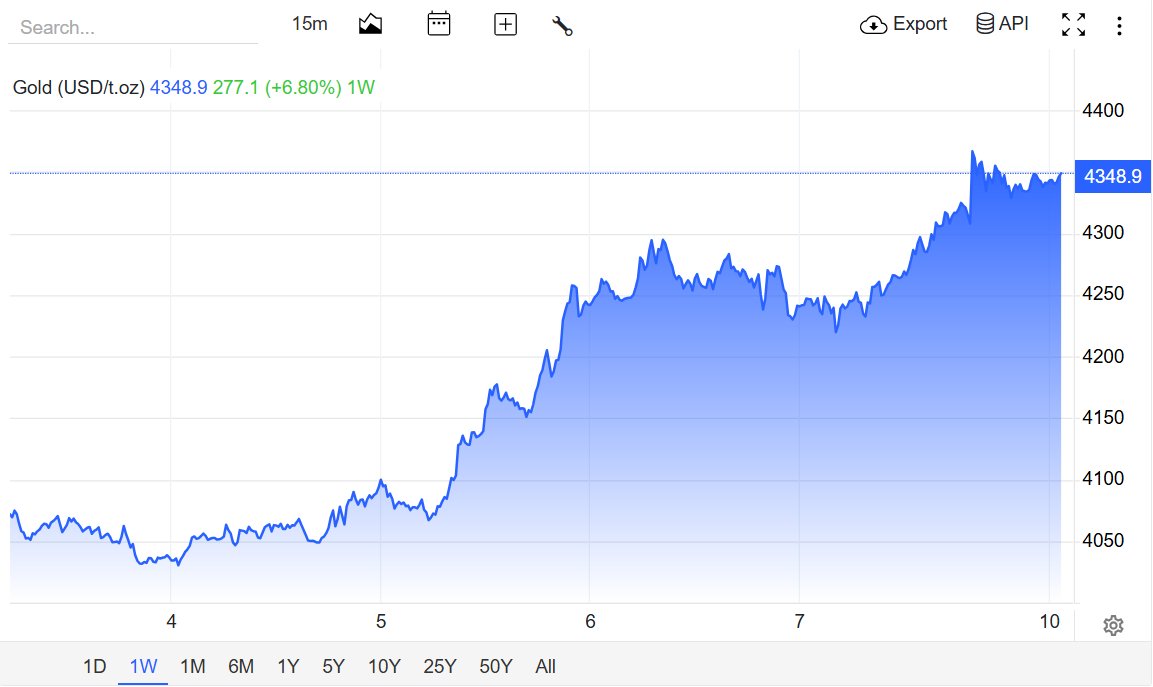Select the 1M time range
1153x687 pixels.
coord(193,666)
